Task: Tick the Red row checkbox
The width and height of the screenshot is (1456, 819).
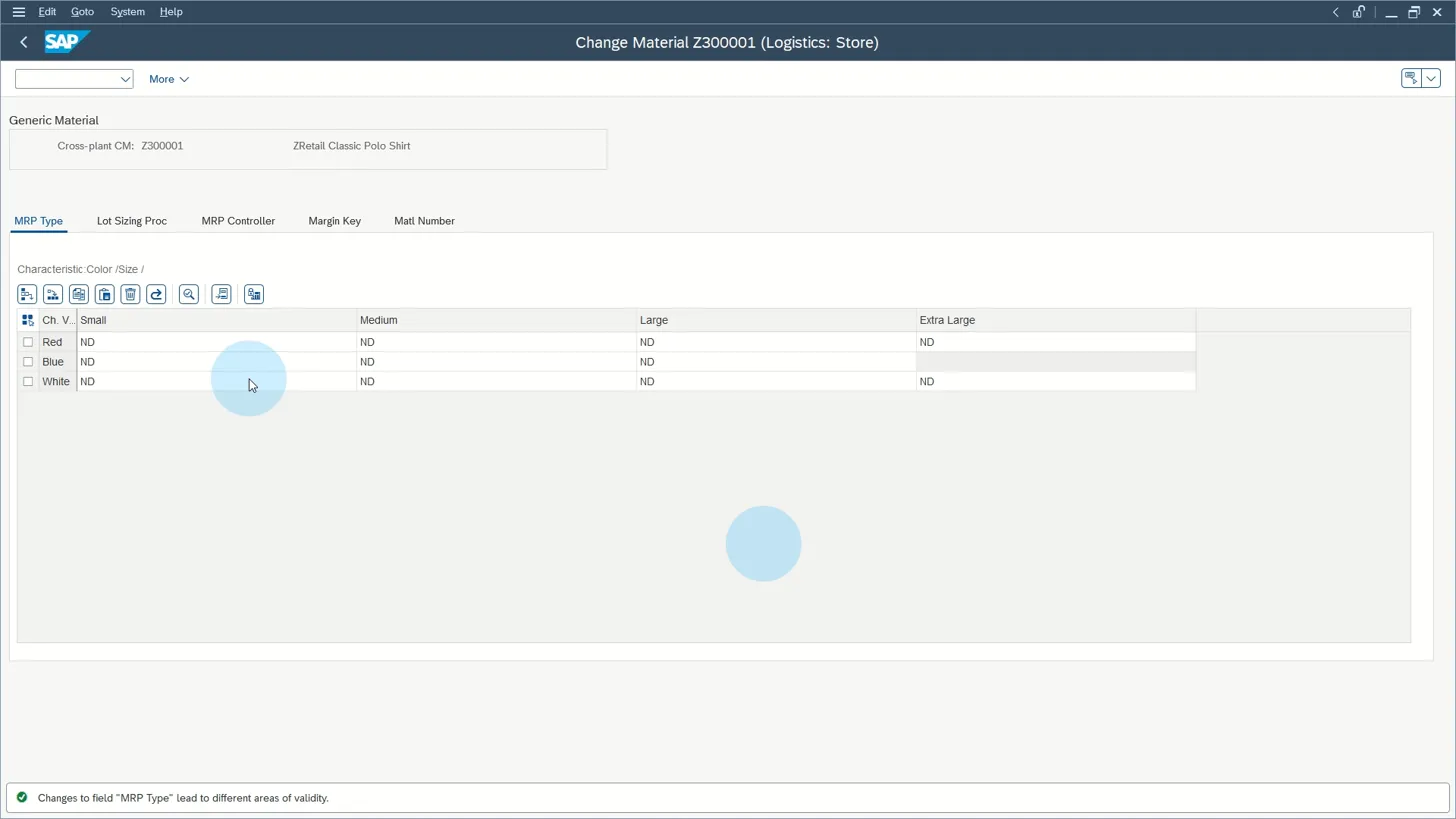Action: (28, 342)
